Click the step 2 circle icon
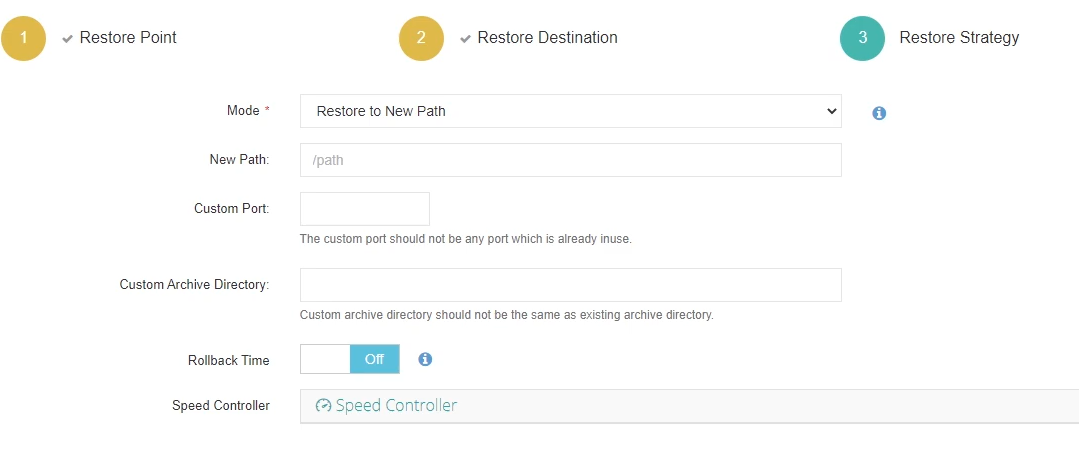Viewport: 1079px width, 471px height. tap(421, 38)
